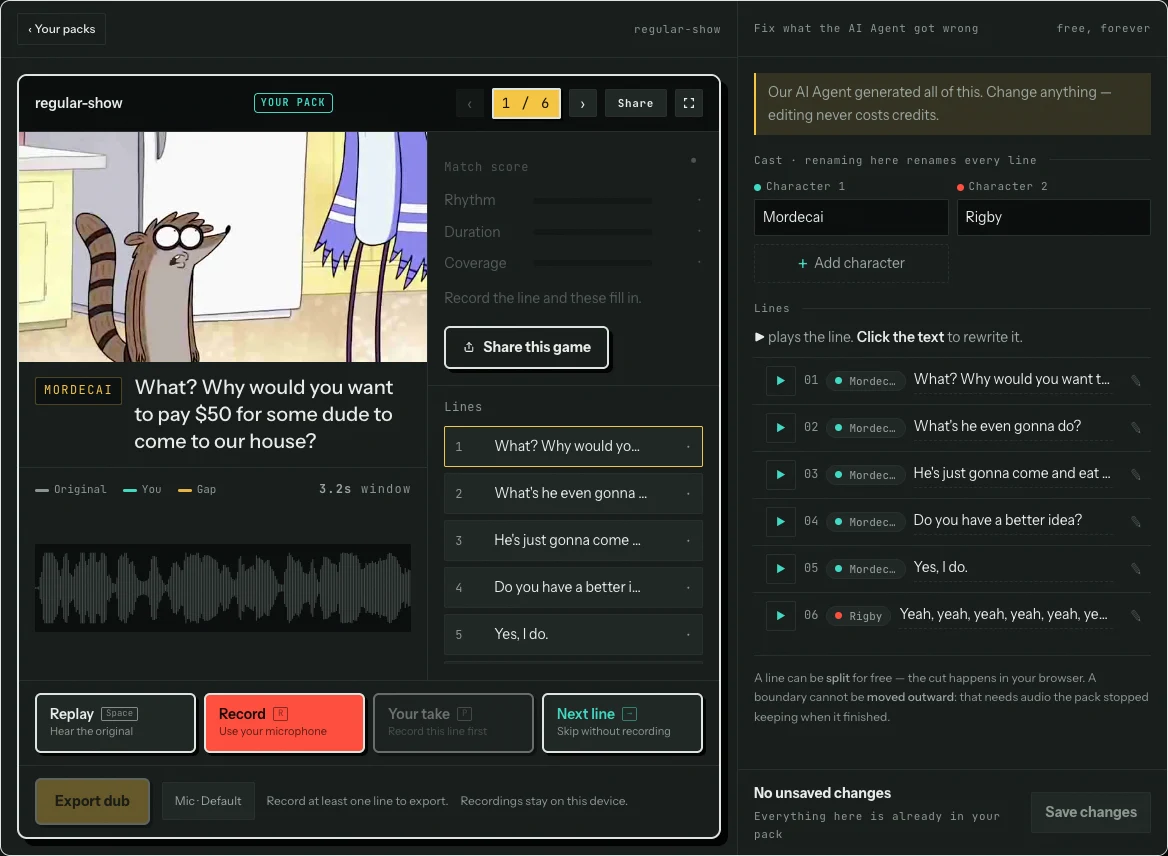Click the Replay button to hear original

tap(115, 723)
